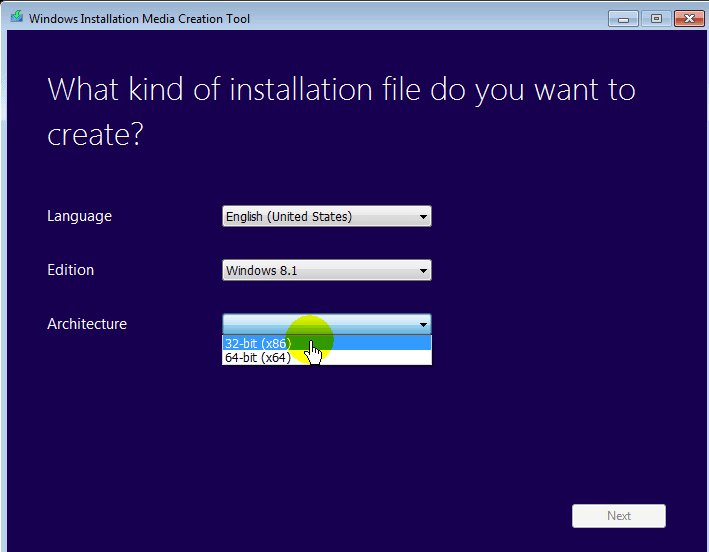Open the Edition dropdown showing Windows 8.1
Viewport: 709px width, 552px height.
click(326, 270)
